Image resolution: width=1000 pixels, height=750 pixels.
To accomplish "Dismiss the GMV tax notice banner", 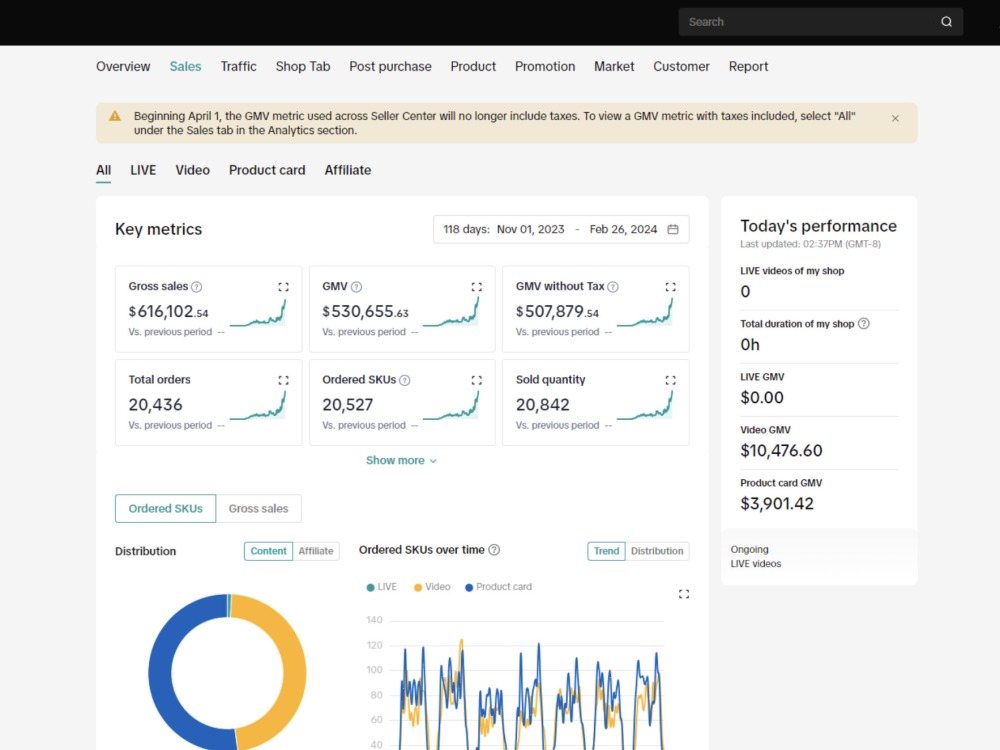I will 895,119.
